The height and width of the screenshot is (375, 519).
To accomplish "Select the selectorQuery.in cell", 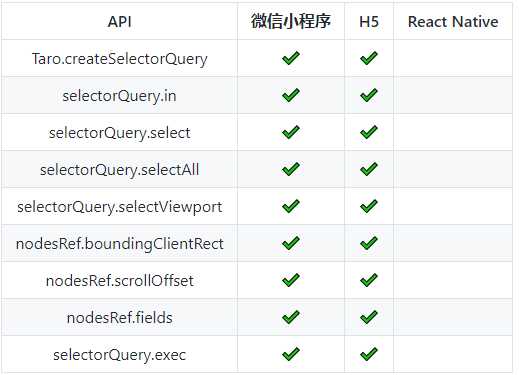I will tap(119, 96).
